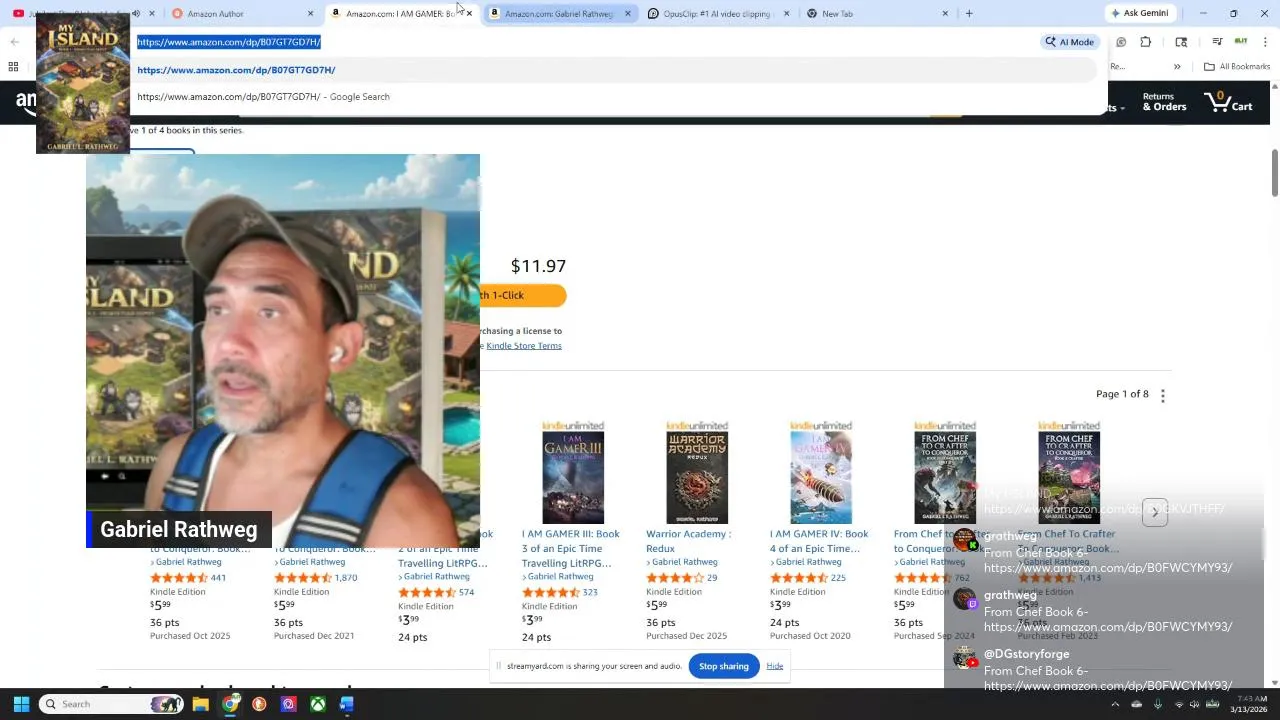Open the Amazon shopping cart
Screen dimensions: 1280x720
[1228, 101]
